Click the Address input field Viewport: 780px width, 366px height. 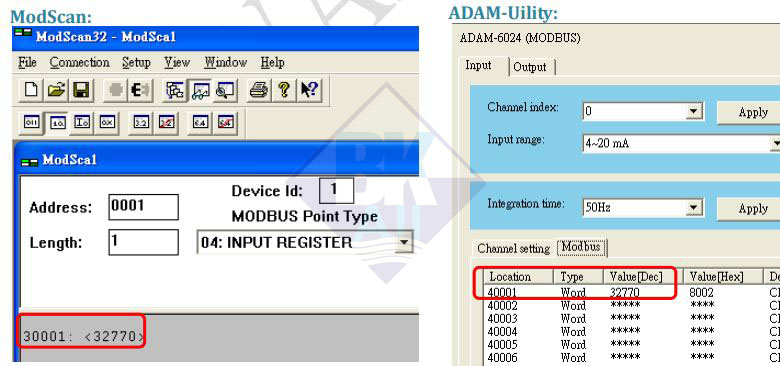pyautogui.click(x=143, y=207)
